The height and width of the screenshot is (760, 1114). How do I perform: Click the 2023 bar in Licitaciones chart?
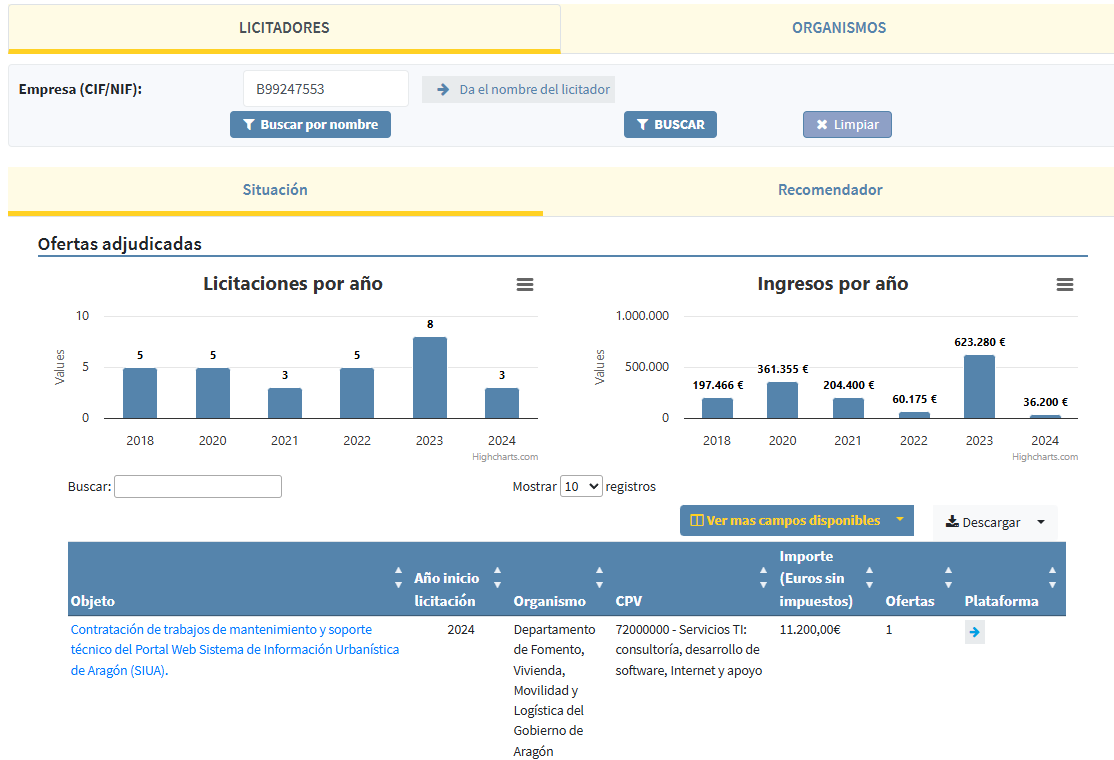point(430,378)
